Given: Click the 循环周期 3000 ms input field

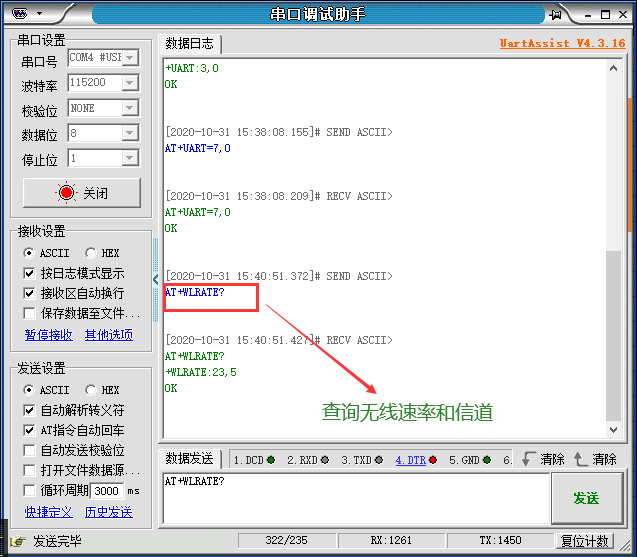Looking at the screenshot, I should click(x=107, y=491).
